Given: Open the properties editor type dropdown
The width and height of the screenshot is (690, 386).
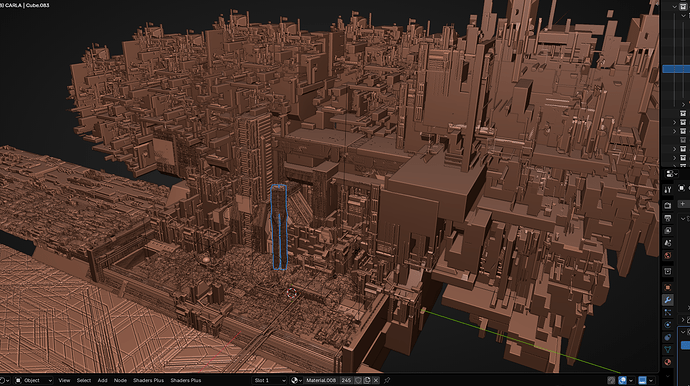Looking at the screenshot, I should 671,174.
